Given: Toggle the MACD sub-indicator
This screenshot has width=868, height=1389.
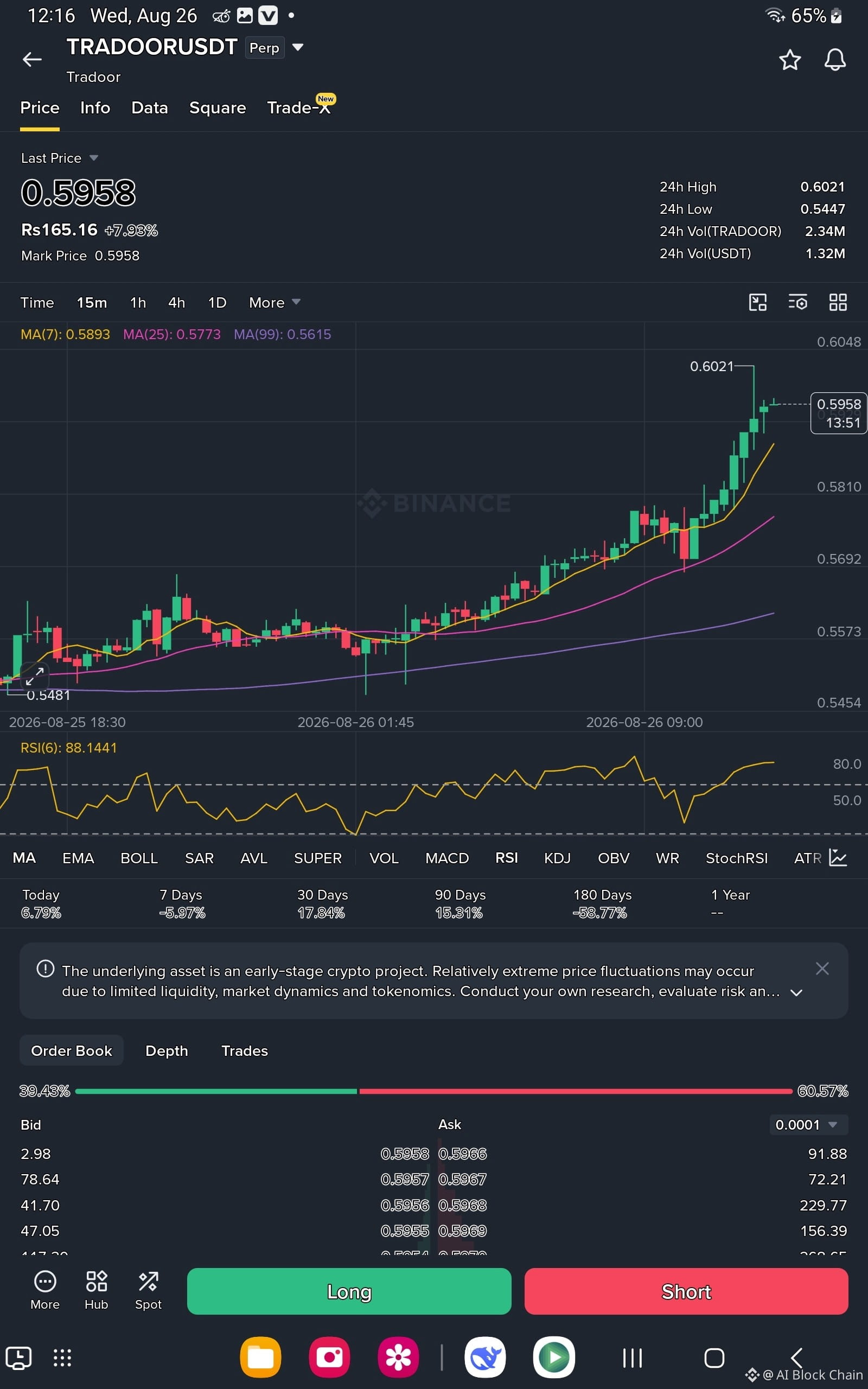Looking at the screenshot, I should click(447, 858).
